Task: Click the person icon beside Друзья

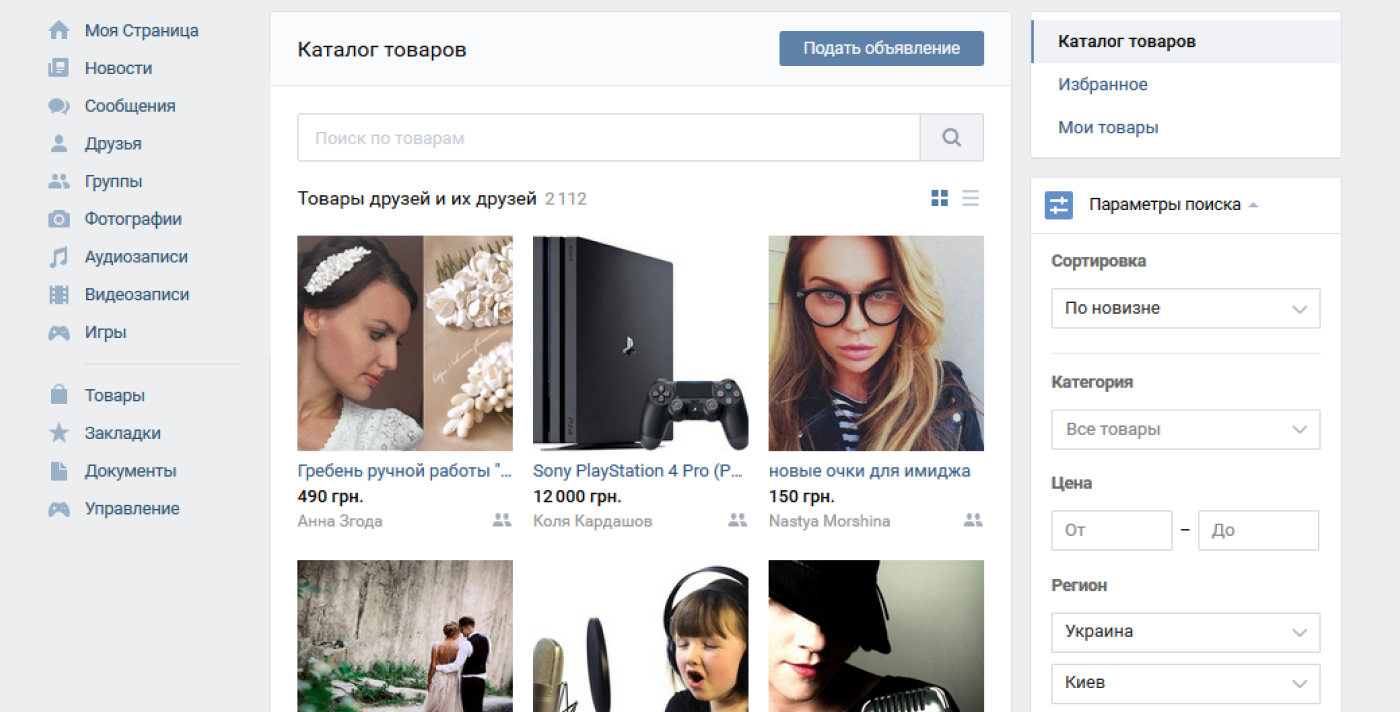Action: point(59,144)
